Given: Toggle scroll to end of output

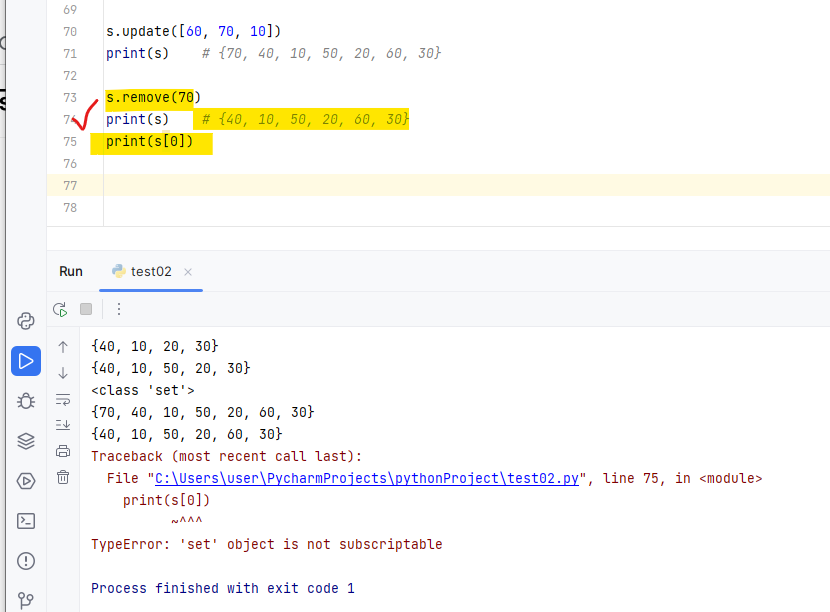Looking at the screenshot, I should click(x=63, y=425).
